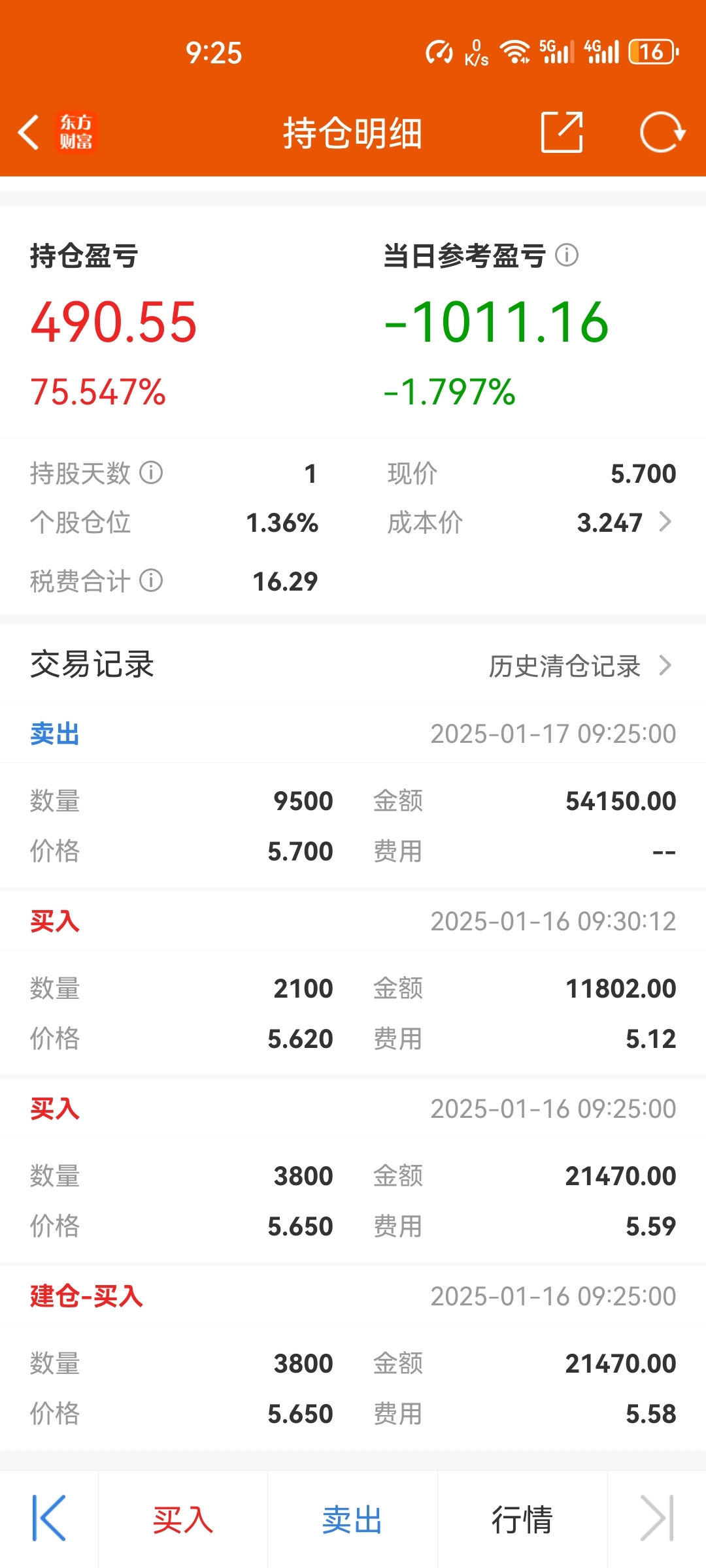Refresh holdings with the circular arrow icon
This screenshot has height=1568, width=706.
662,132
